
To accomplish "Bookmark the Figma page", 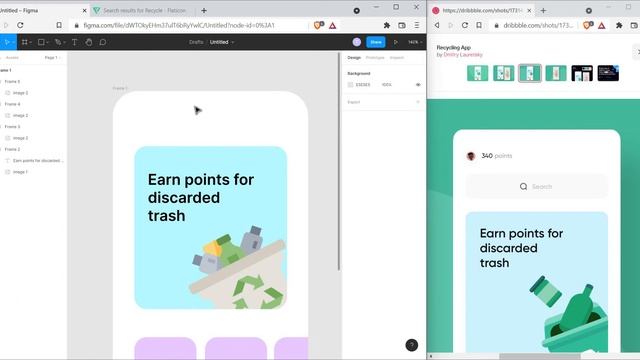I will point(59,25).
